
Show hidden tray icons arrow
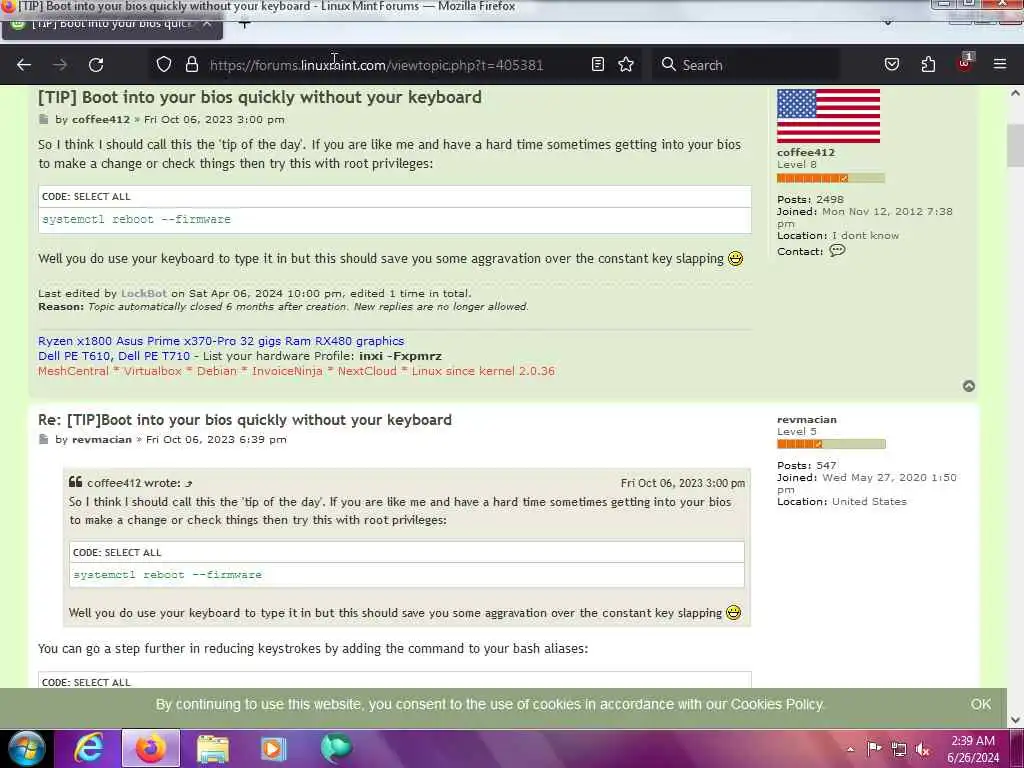click(850, 749)
